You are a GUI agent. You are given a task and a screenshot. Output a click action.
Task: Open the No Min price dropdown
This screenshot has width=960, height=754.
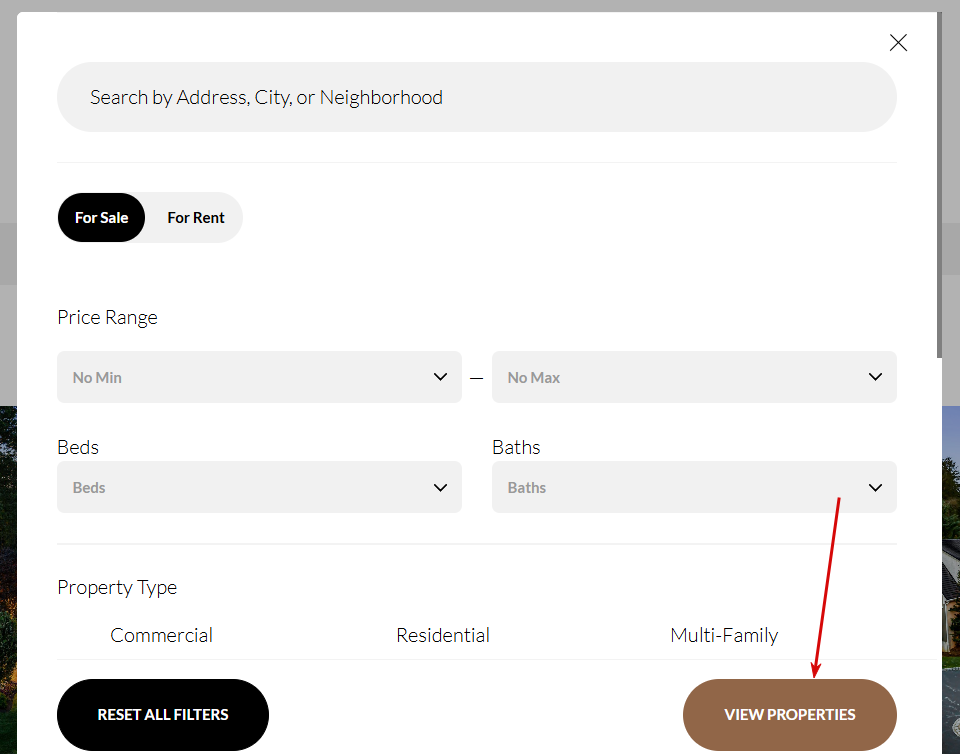click(x=250, y=377)
